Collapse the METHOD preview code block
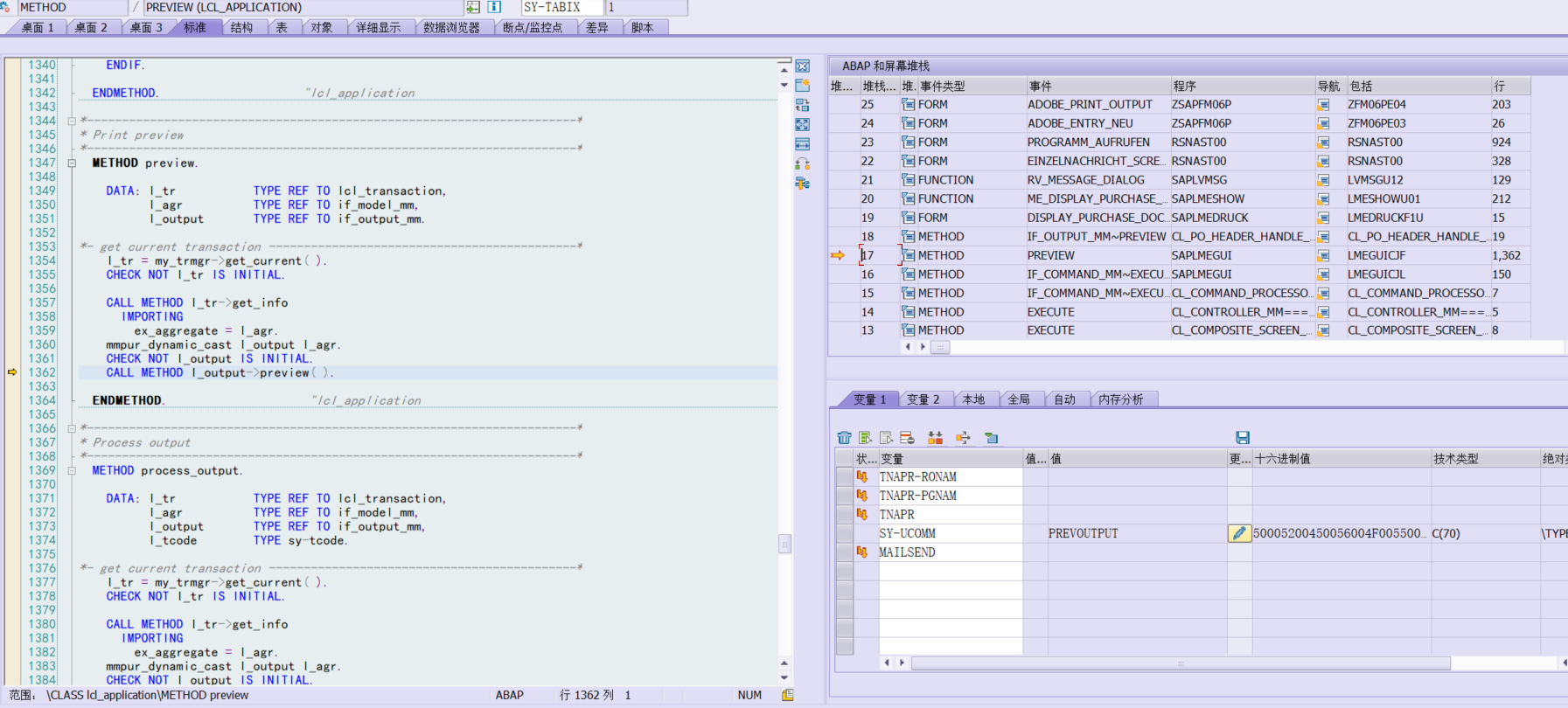The width and height of the screenshot is (1568, 708). [x=72, y=163]
